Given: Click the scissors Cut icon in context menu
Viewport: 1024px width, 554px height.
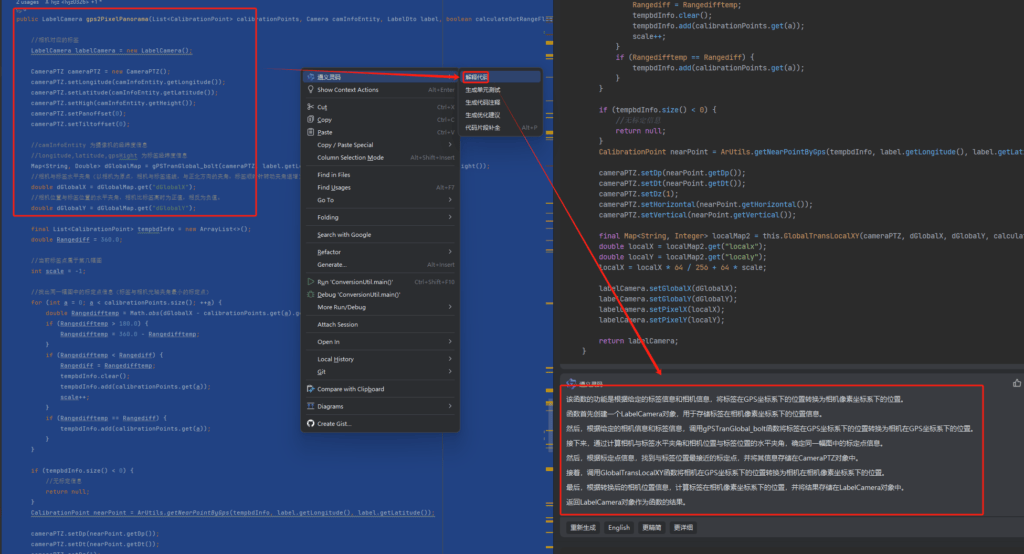Looking at the screenshot, I should [x=310, y=105].
